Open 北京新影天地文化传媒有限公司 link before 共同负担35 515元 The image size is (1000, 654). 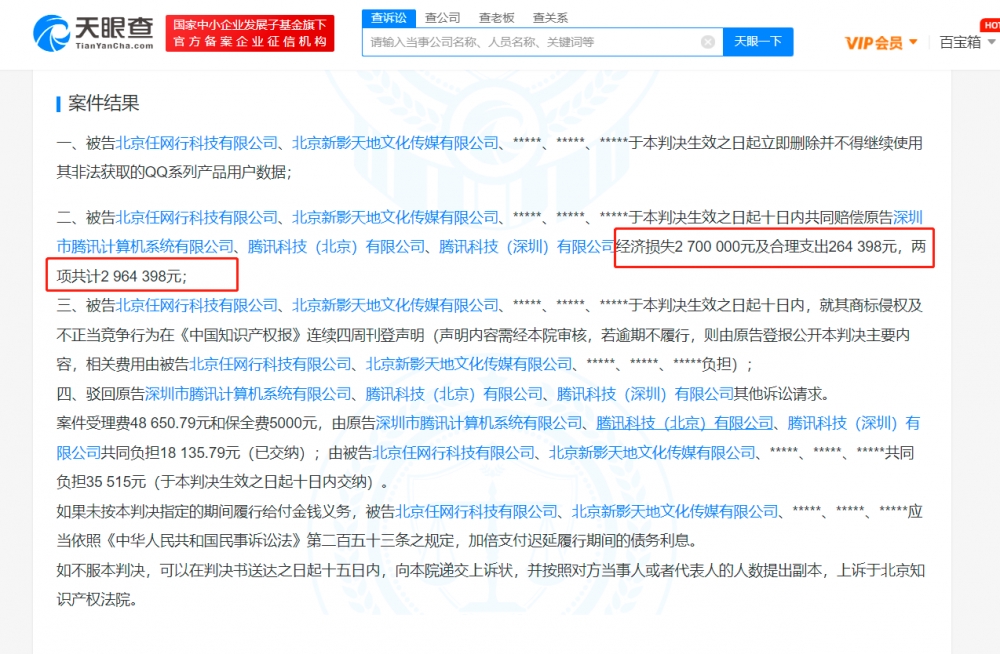(652, 453)
